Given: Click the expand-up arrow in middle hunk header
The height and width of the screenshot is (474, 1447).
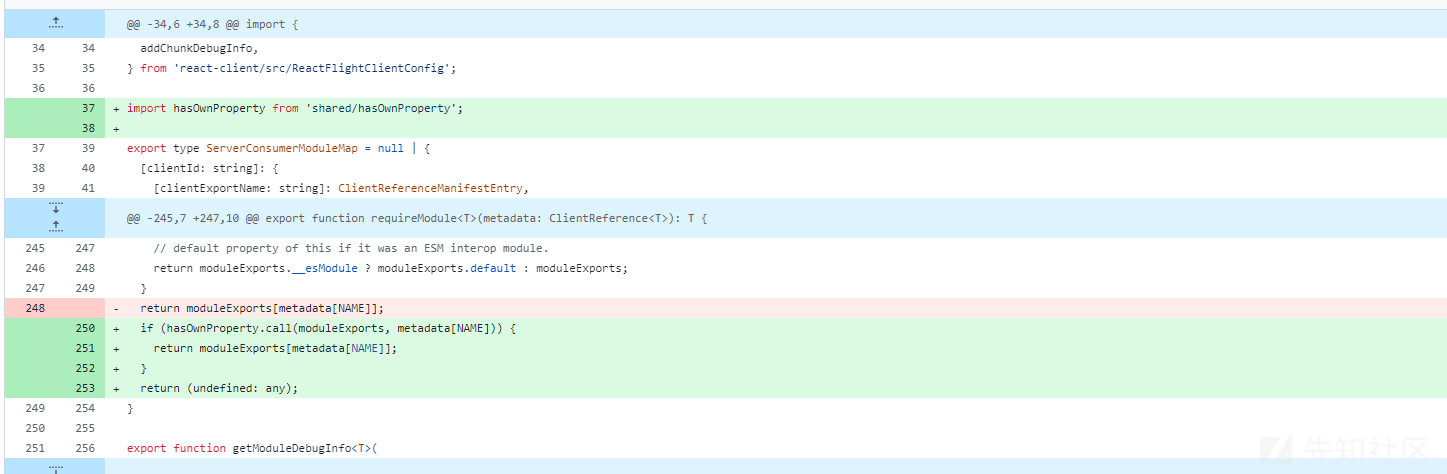Looking at the screenshot, I should (x=56, y=226).
